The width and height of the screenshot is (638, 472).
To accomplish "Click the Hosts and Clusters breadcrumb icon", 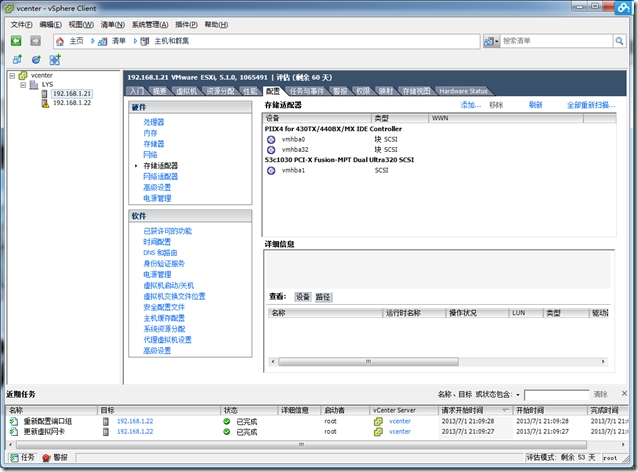I will pyautogui.click(x=144, y=41).
